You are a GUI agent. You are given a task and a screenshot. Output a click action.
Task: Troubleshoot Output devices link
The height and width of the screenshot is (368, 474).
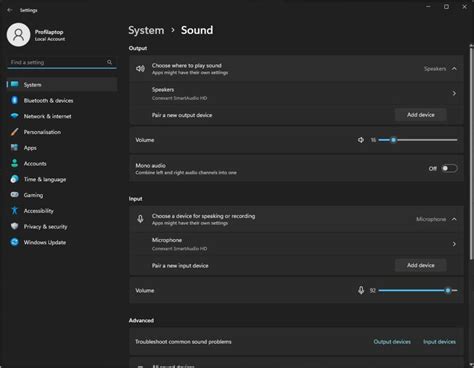pos(392,342)
